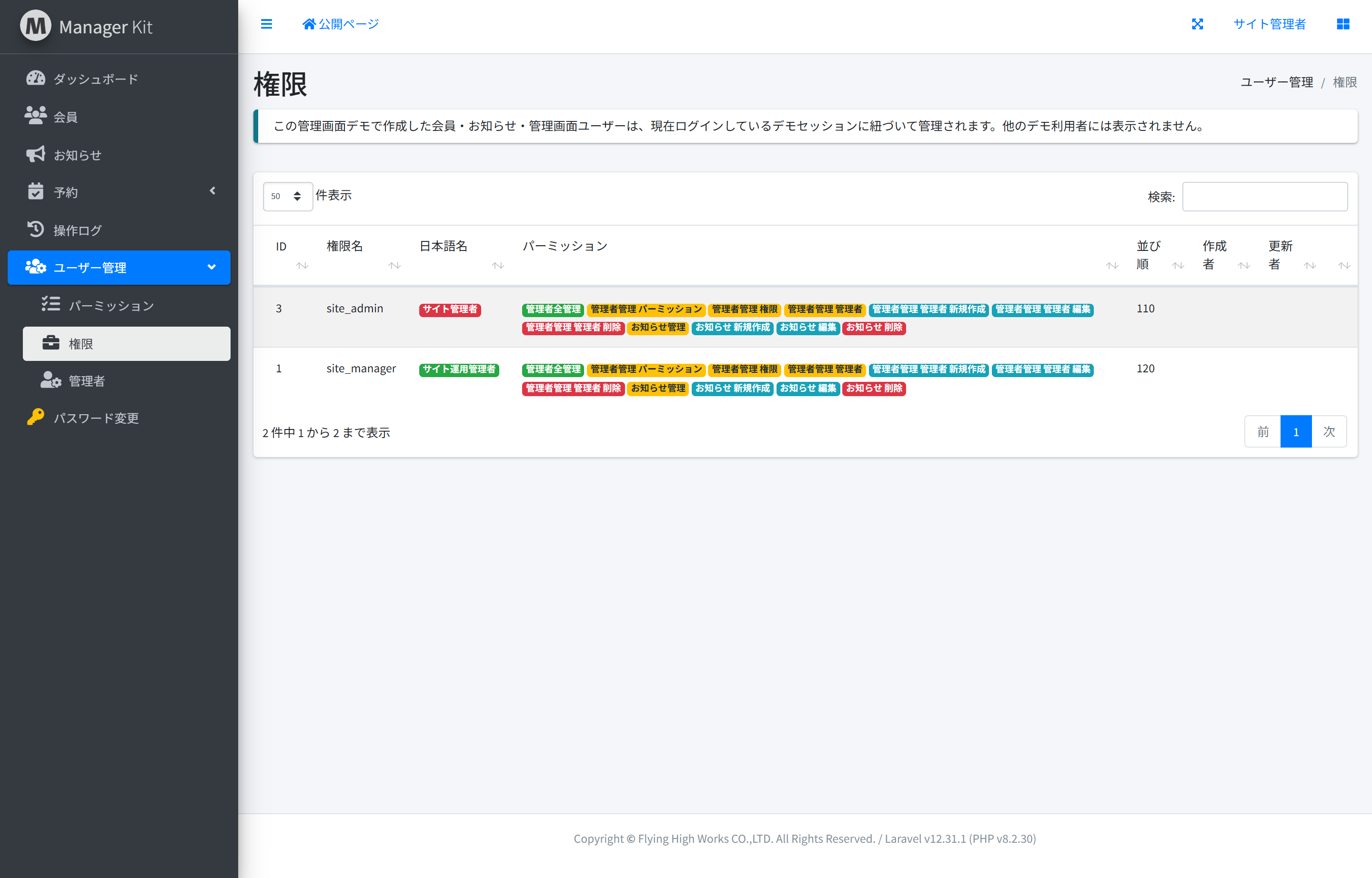Click the ユーザー管理 users-cog icon
Screen dimensions: 1372x878
[x=35, y=267]
